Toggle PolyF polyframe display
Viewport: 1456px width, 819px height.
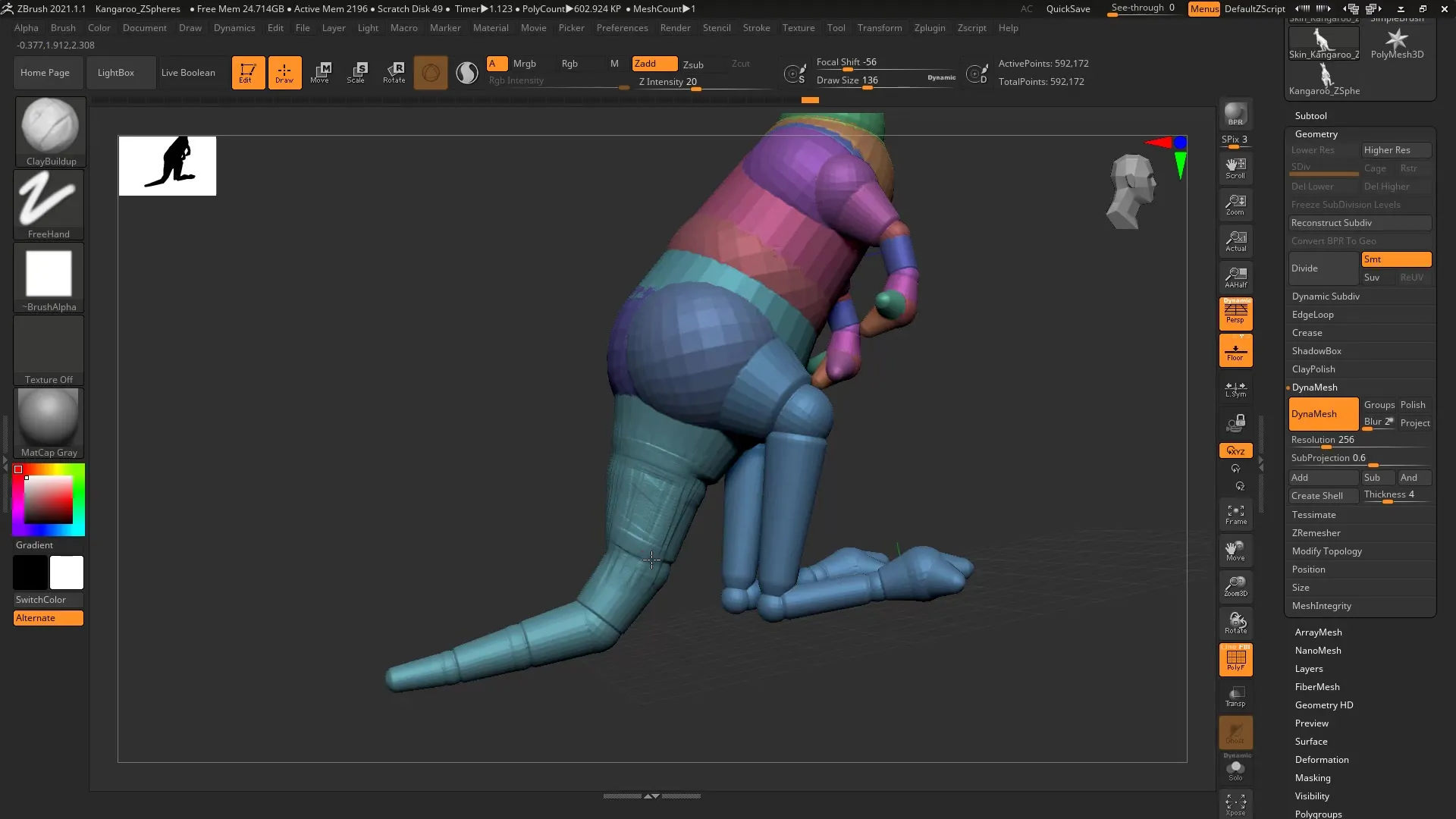1235,660
